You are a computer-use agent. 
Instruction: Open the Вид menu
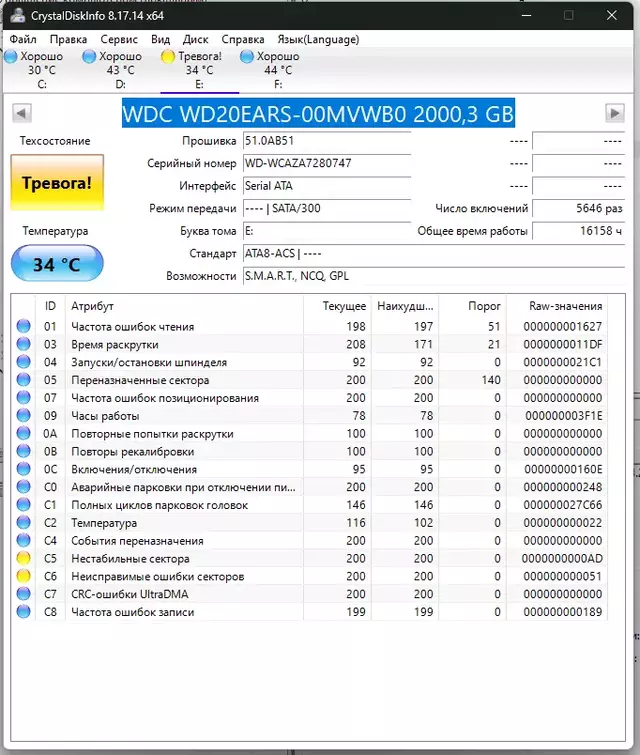click(x=160, y=39)
